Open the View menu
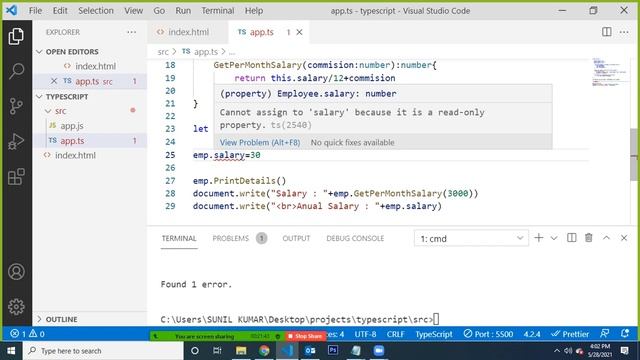The width and height of the screenshot is (640, 360). (133, 11)
